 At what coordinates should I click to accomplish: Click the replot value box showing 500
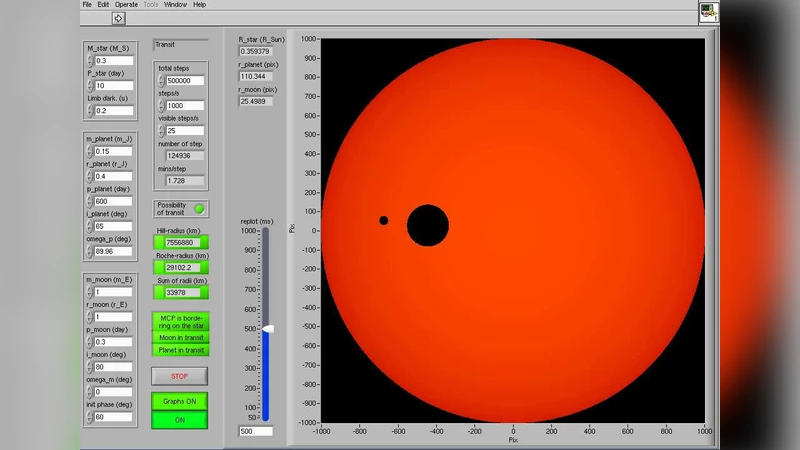[256, 431]
